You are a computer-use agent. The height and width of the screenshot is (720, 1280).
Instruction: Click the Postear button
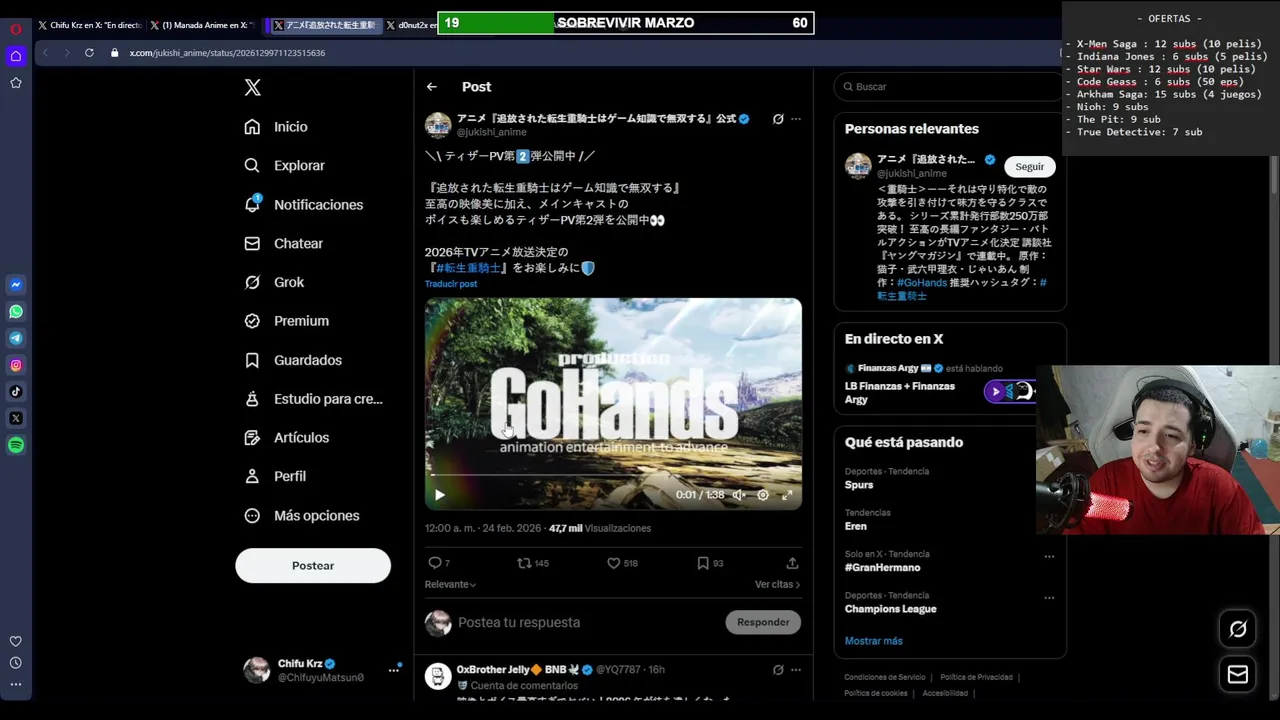(x=313, y=566)
